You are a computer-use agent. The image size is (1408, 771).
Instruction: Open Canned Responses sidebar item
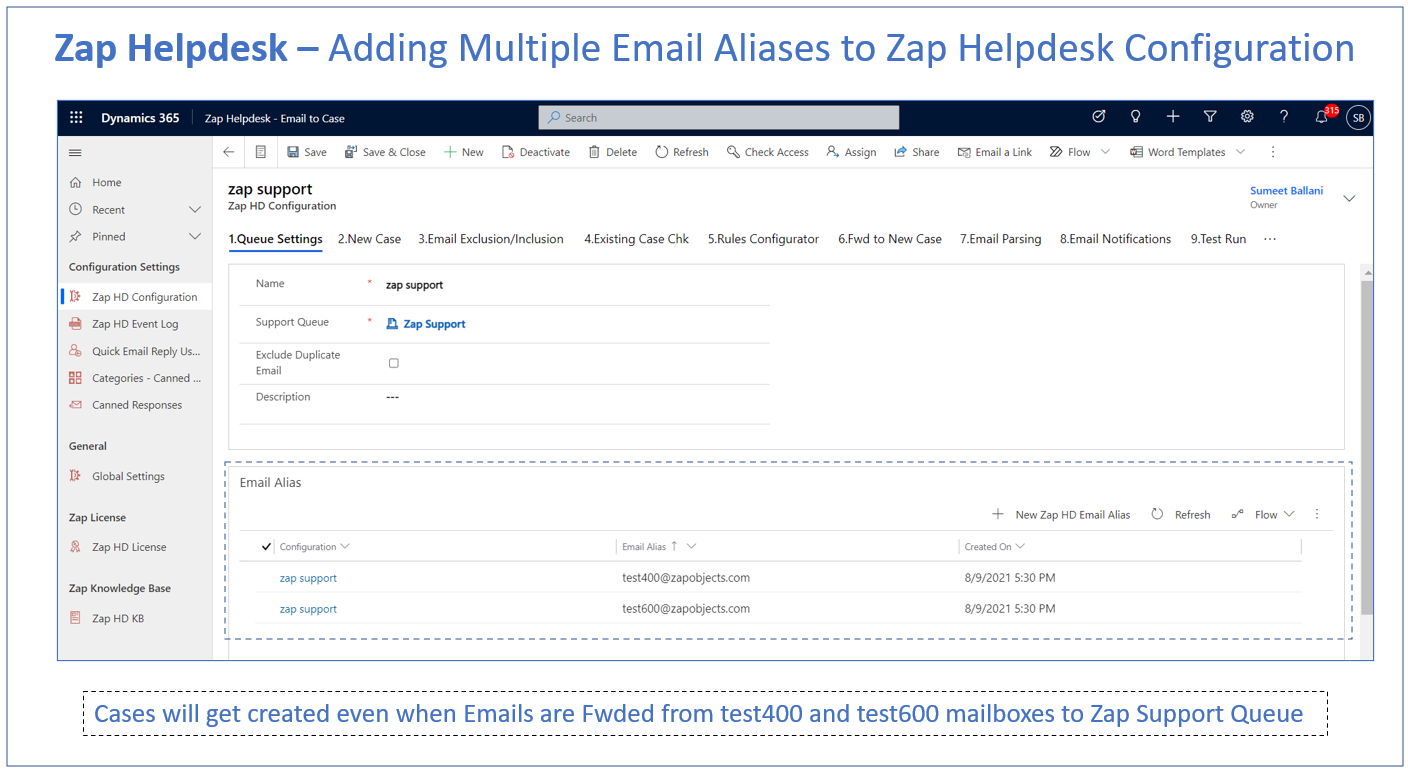click(134, 405)
